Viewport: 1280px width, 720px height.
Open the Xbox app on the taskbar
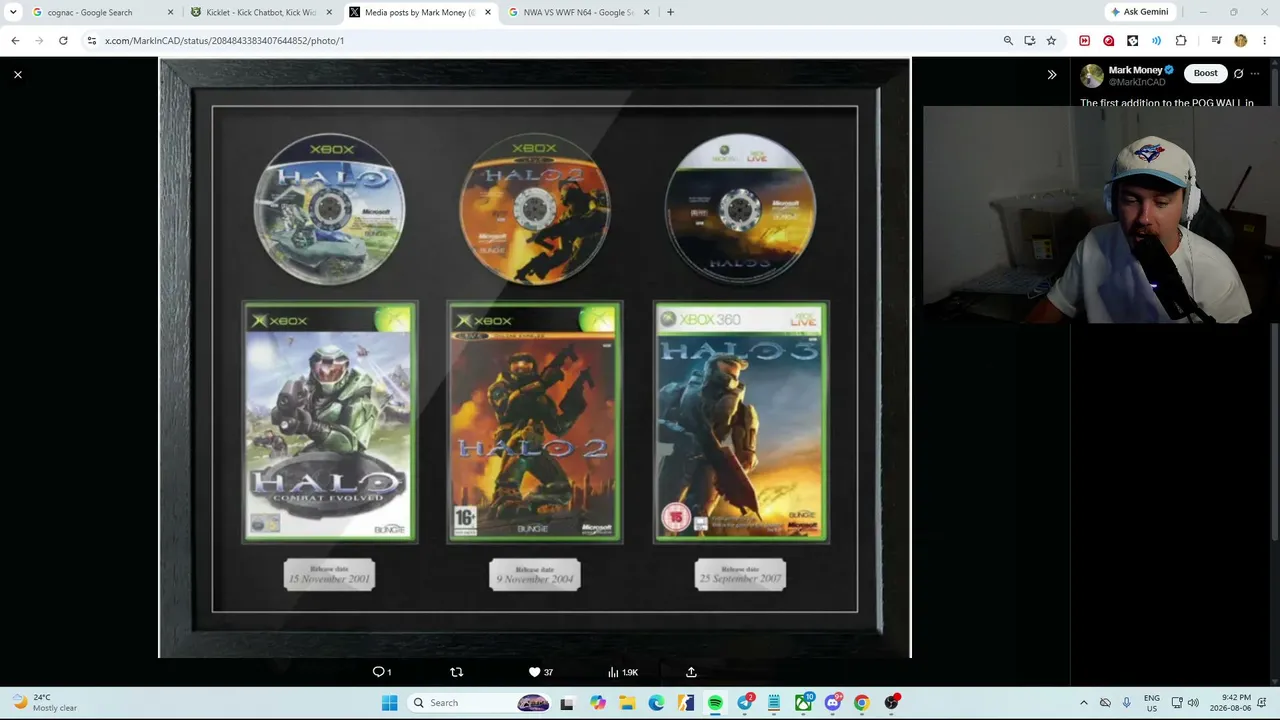point(803,703)
